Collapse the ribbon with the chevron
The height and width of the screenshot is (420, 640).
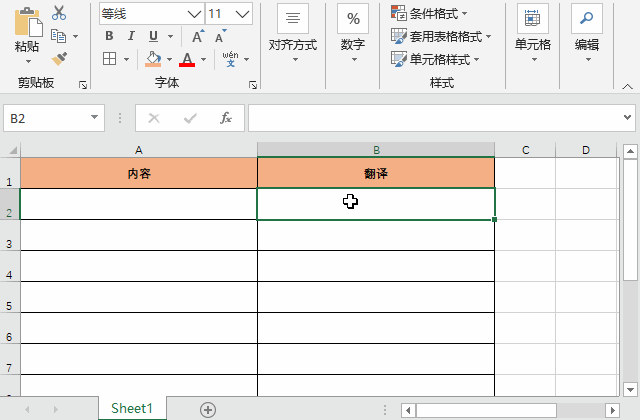point(627,86)
